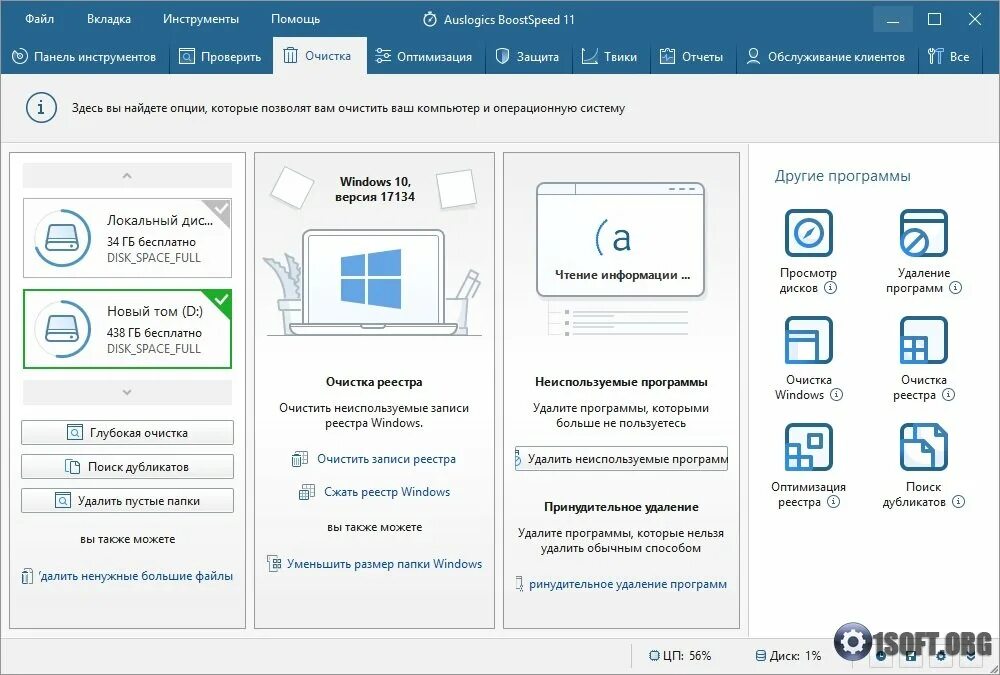The width and height of the screenshot is (1000, 675).
Task: Switch to Панель инструментов tab
Action: click(84, 56)
